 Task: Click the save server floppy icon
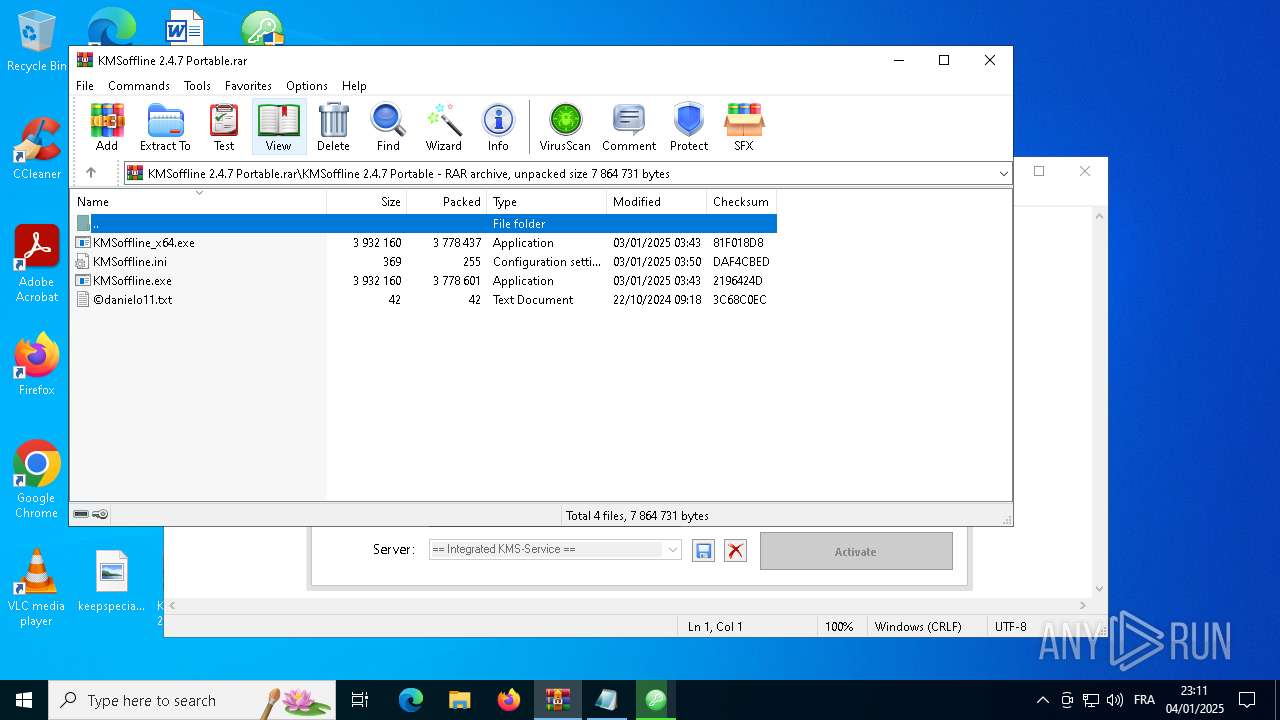pyautogui.click(x=703, y=551)
